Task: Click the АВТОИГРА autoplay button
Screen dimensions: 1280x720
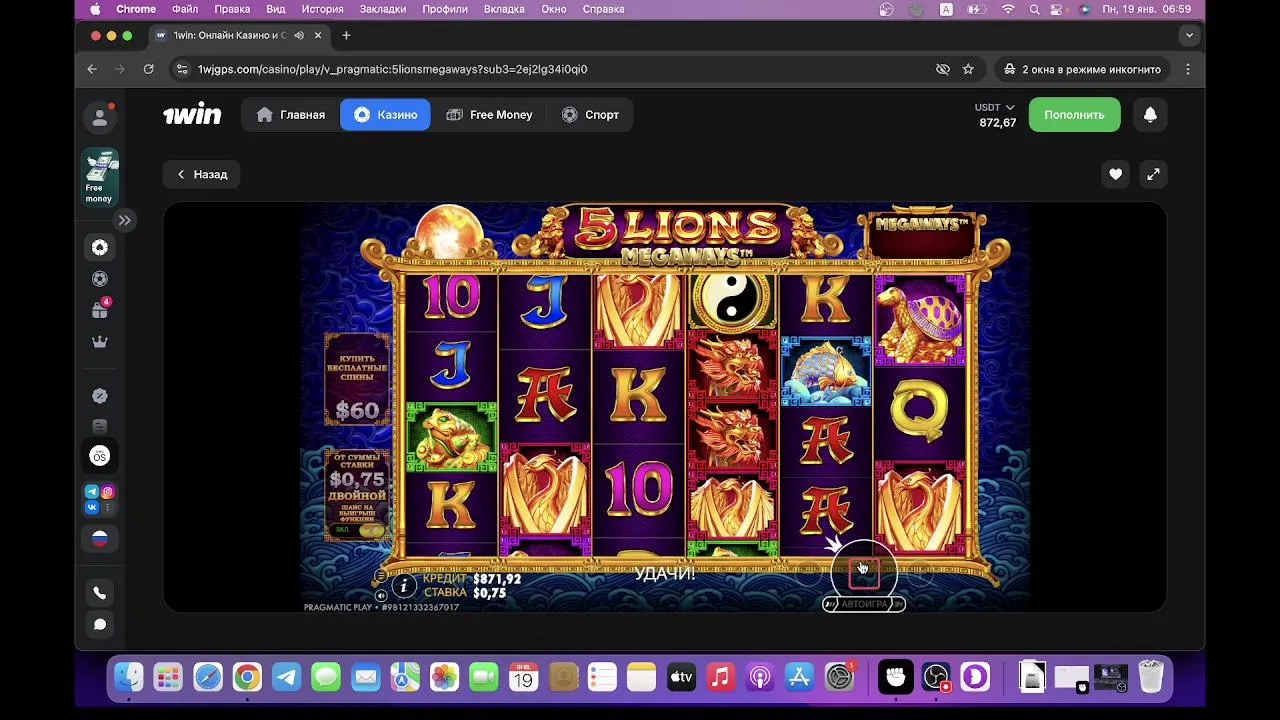Action: pyautogui.click(x=864, y=604)
